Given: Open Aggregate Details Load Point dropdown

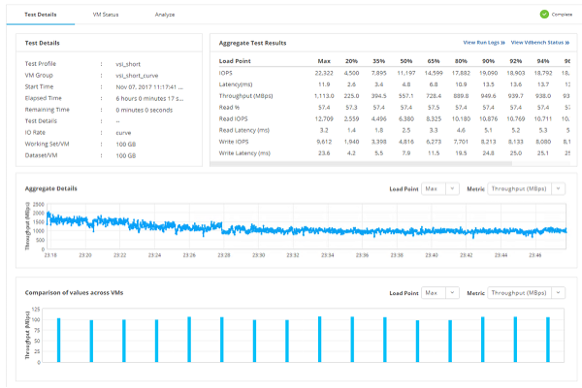Looking at the screenshot, I should 440,189.
